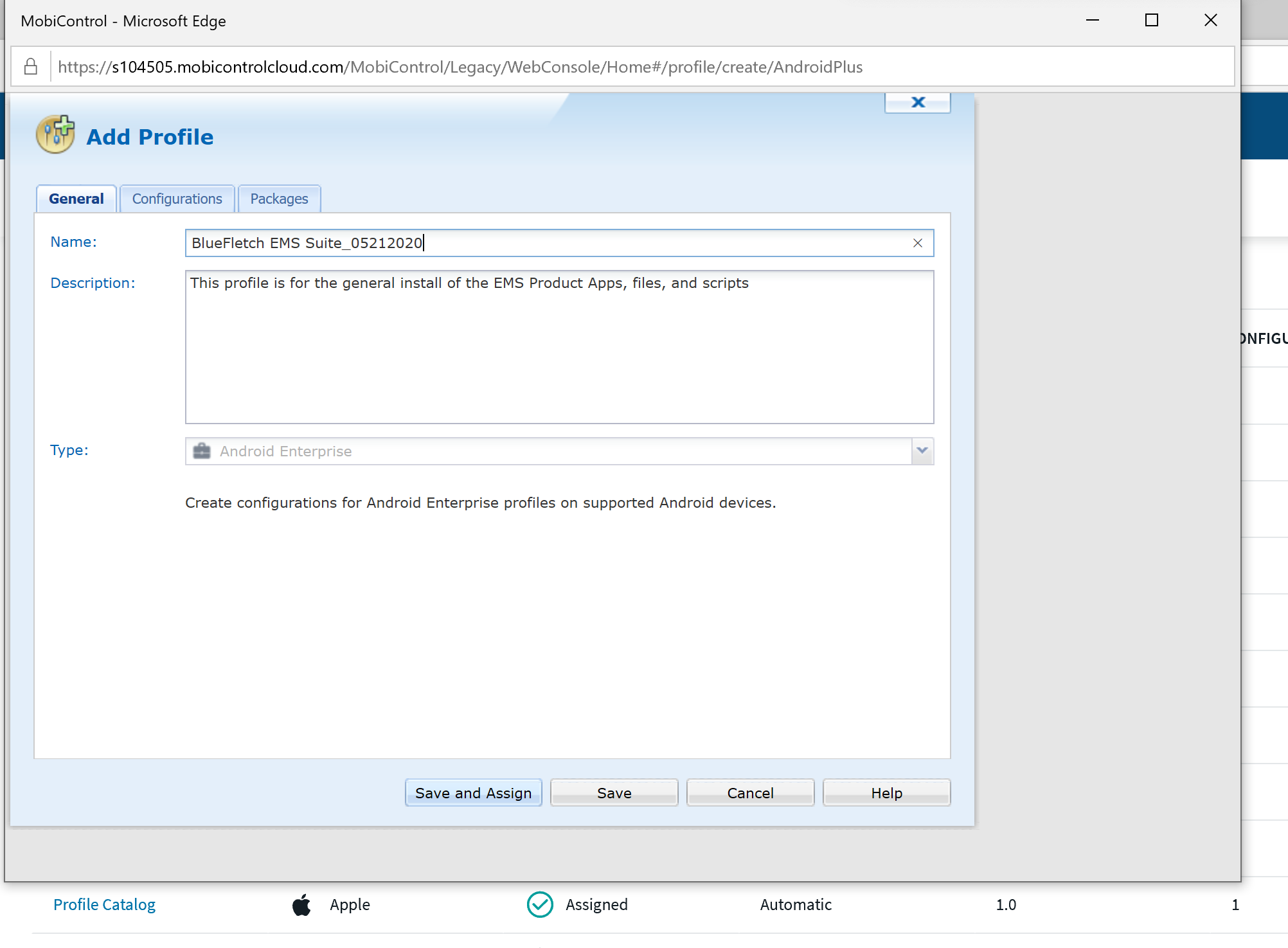
Task: Click the Add Profile icon
Action: click(55, 134)
